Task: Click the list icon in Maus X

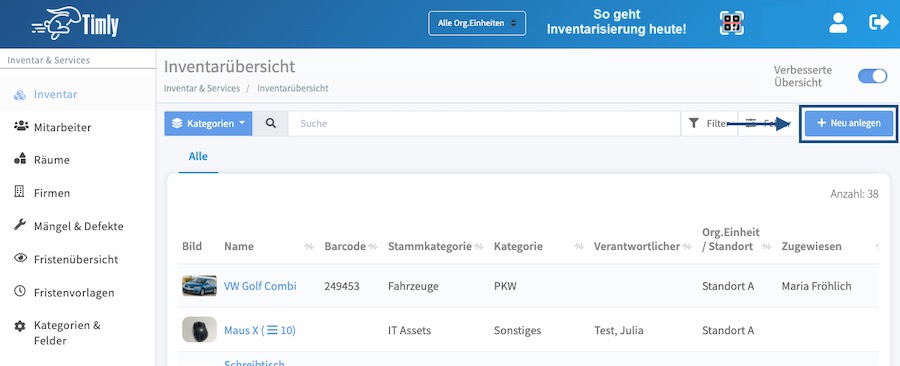Action: tap(272, 330)
